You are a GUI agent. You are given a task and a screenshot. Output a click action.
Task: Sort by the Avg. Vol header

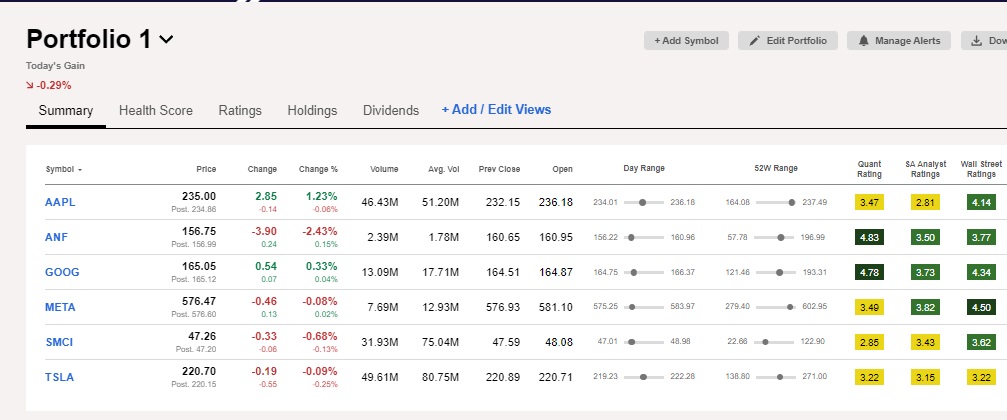pos(444,170)
